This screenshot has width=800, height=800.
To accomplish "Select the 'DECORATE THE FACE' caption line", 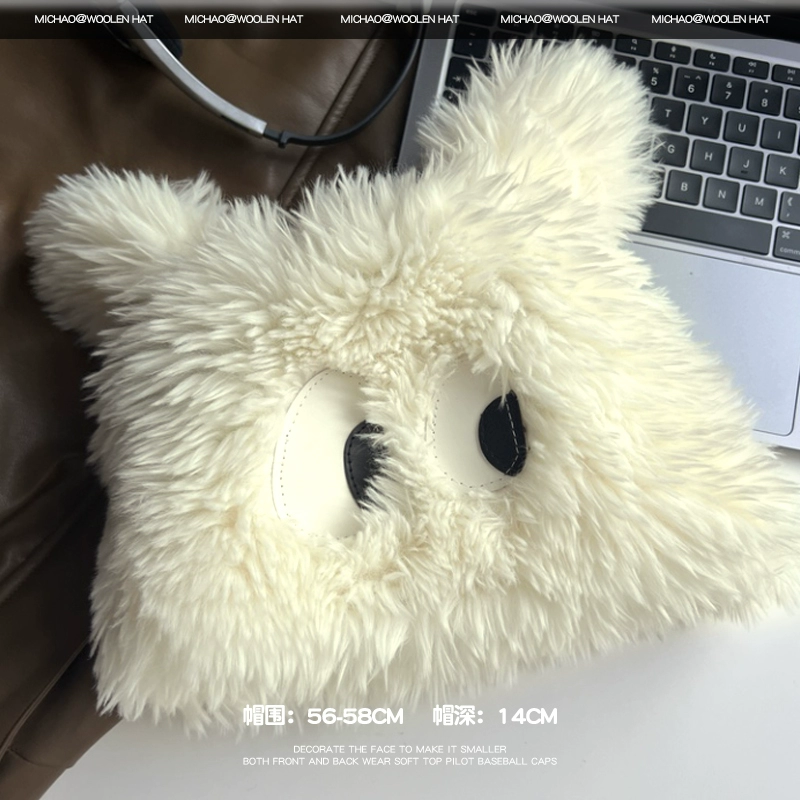I will [400, 748].
